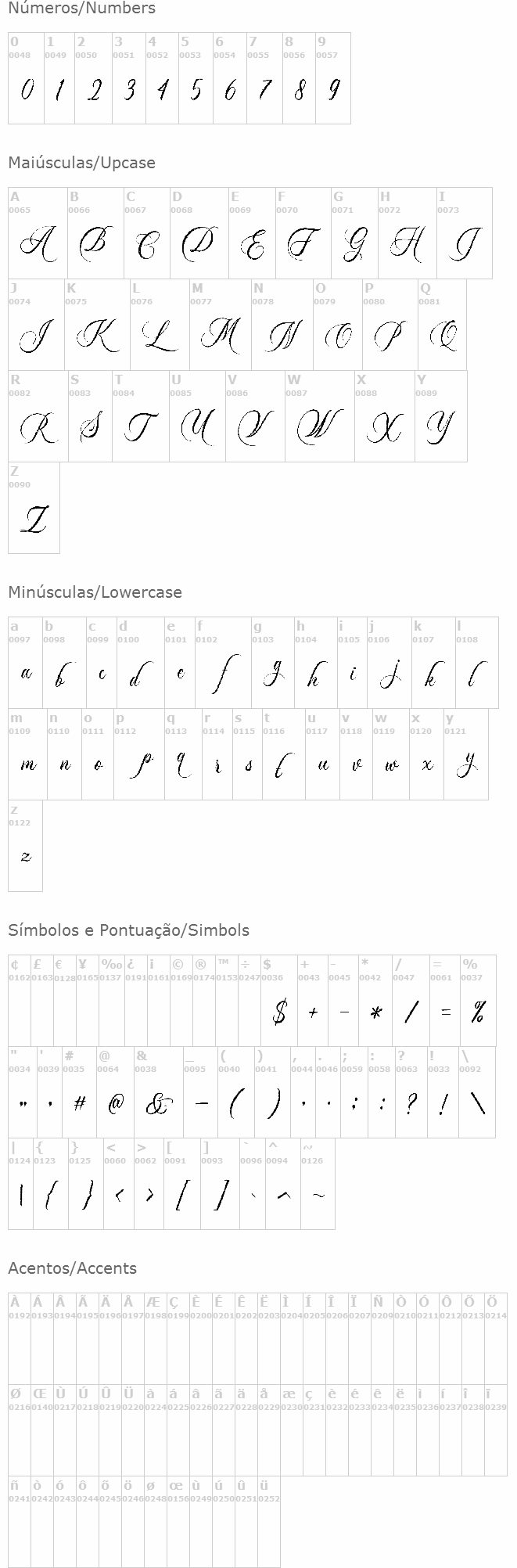This screenshot has height=1568, width=517.
Task: Select the empty copyright symbol cell
Action: click(x=181, y=1001)
